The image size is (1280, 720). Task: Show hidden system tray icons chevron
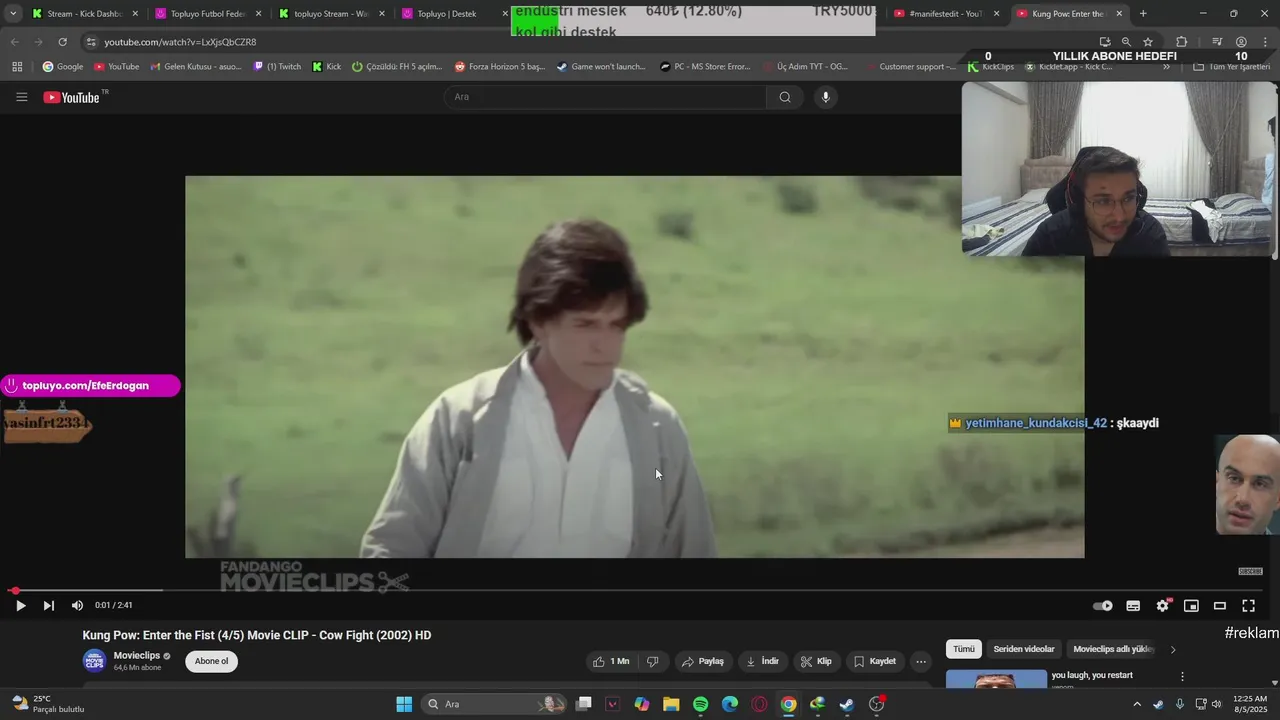click(x=1136, y=704)
